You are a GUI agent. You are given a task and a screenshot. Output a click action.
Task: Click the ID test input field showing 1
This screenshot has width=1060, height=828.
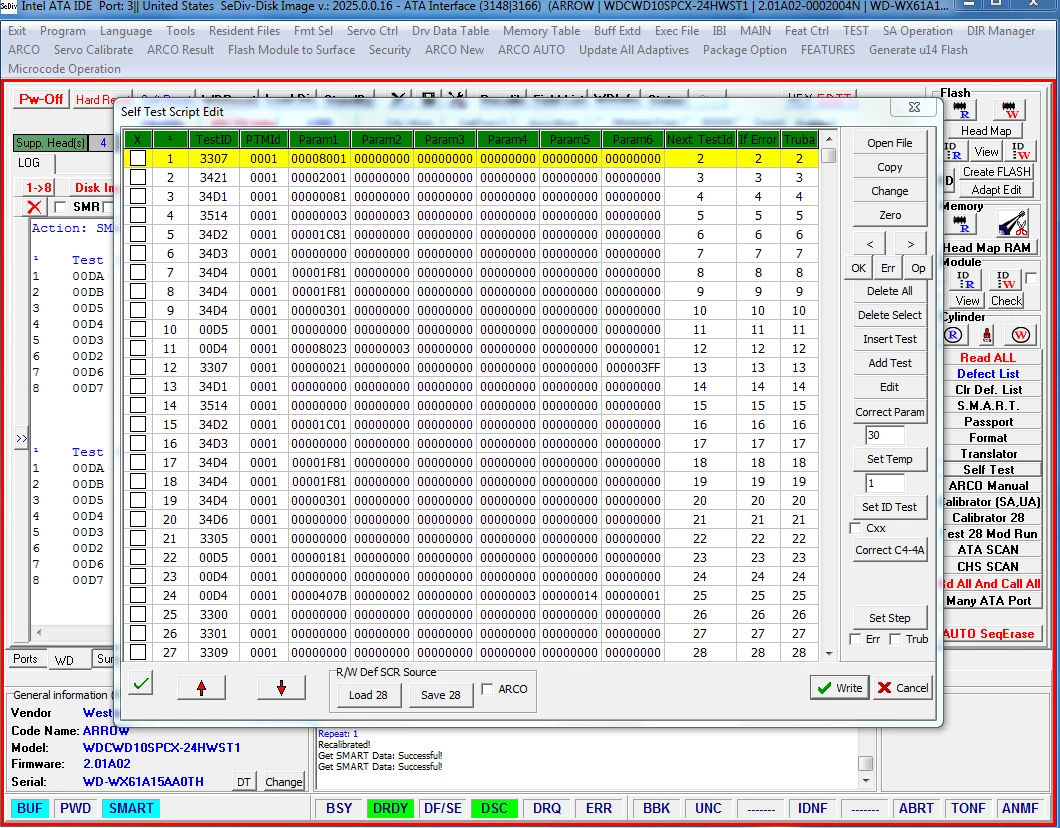tap(884, 483)
